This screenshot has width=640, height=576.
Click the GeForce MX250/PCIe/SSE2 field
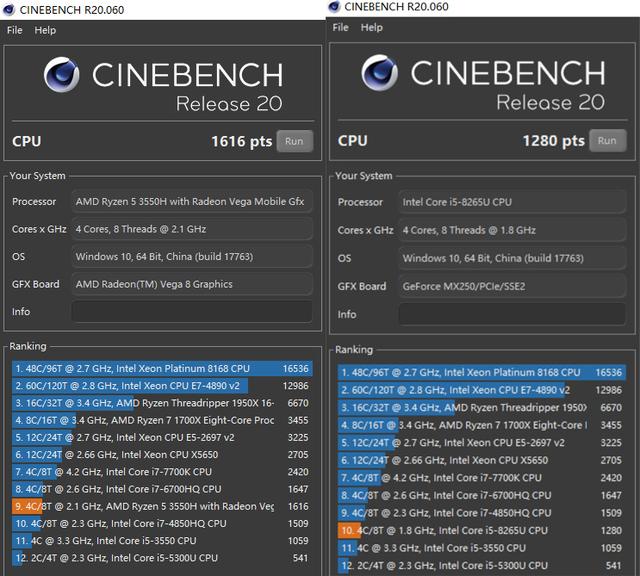click(x=512, y=286)
